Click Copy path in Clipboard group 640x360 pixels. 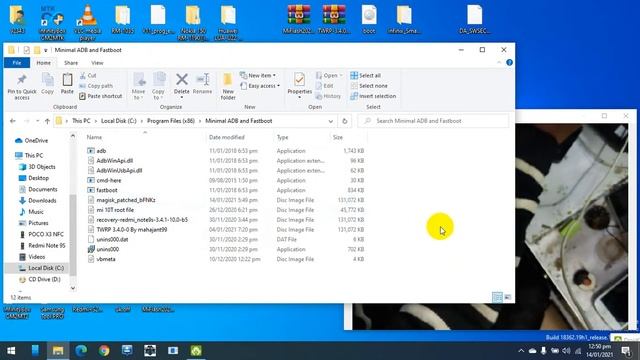(96, 86)
